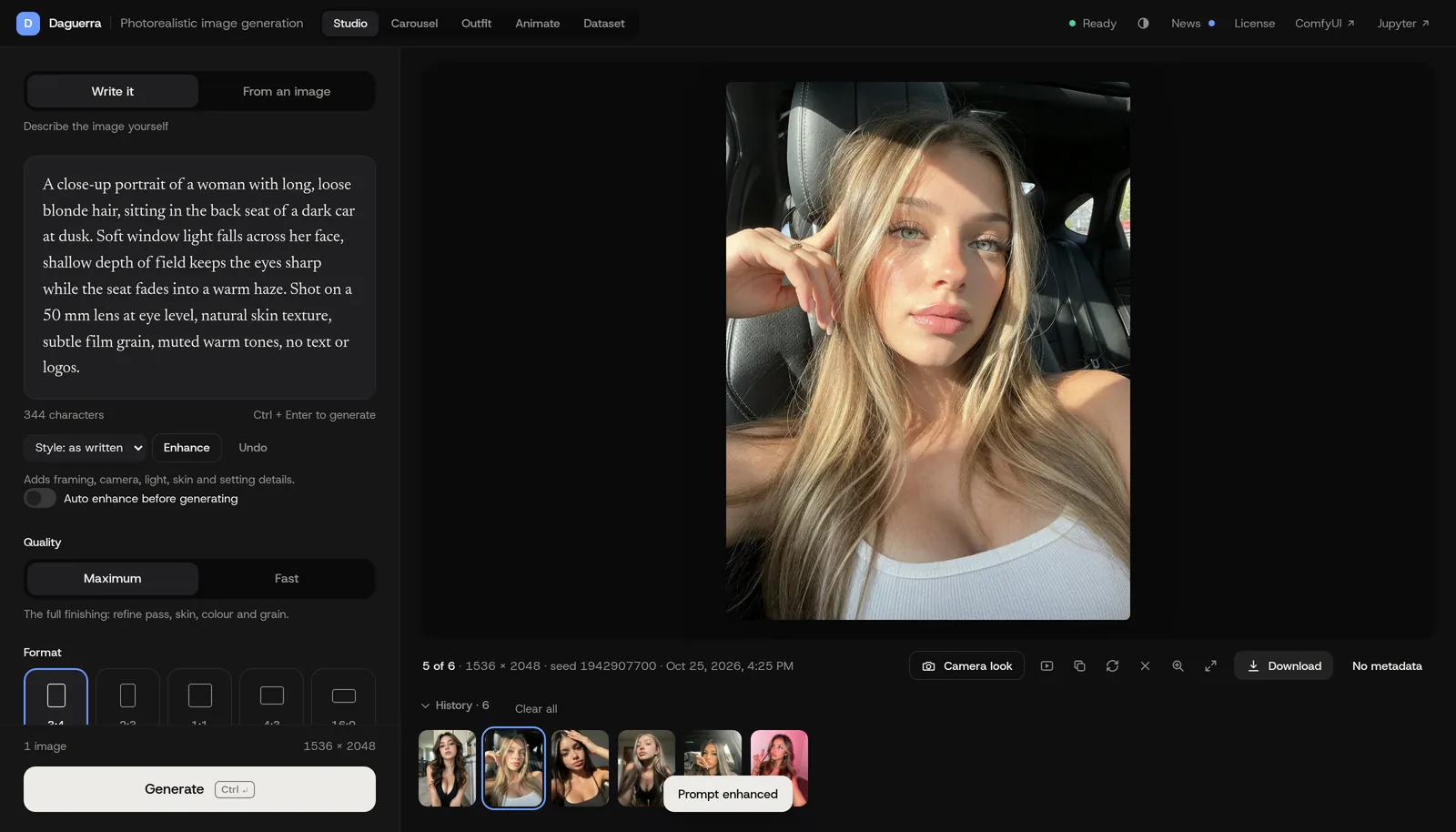
Task: Click the Camera look button
Action: pyautogui.click(x=966, y=665)
